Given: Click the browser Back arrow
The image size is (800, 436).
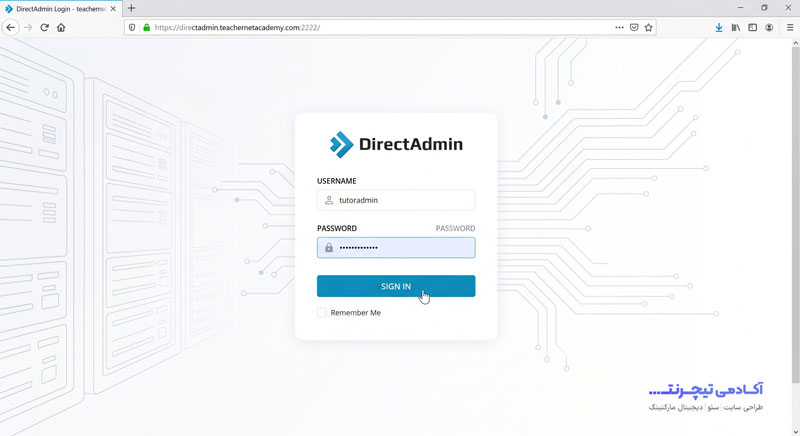Looking at the screenshot, I should (11, 28).
